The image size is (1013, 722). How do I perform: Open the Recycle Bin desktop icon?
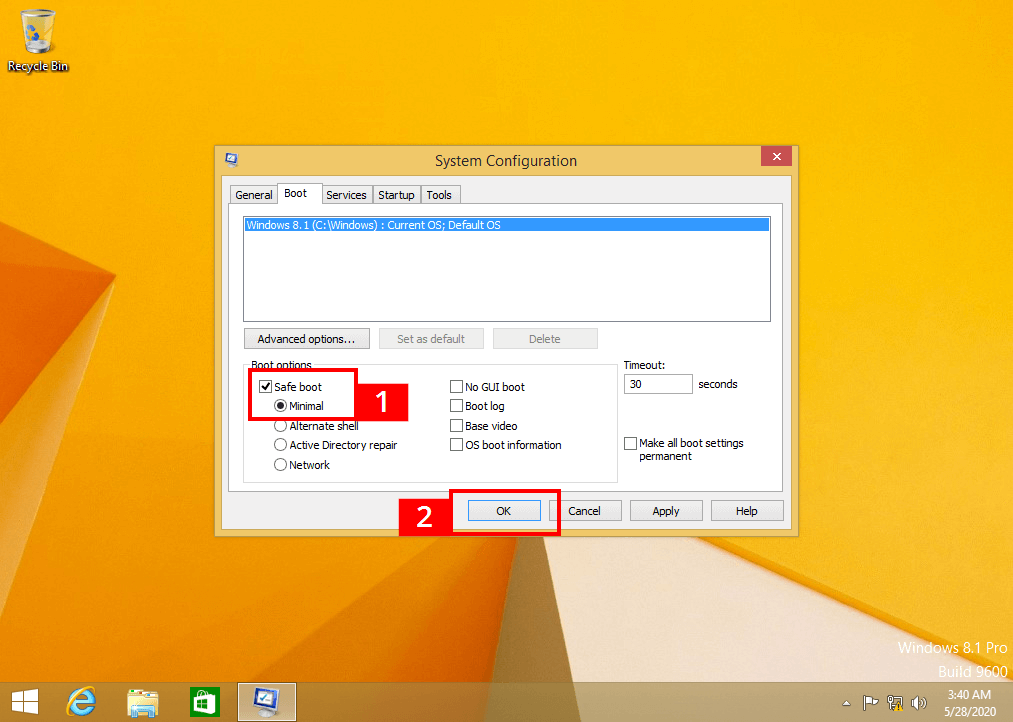click(37, 40)
